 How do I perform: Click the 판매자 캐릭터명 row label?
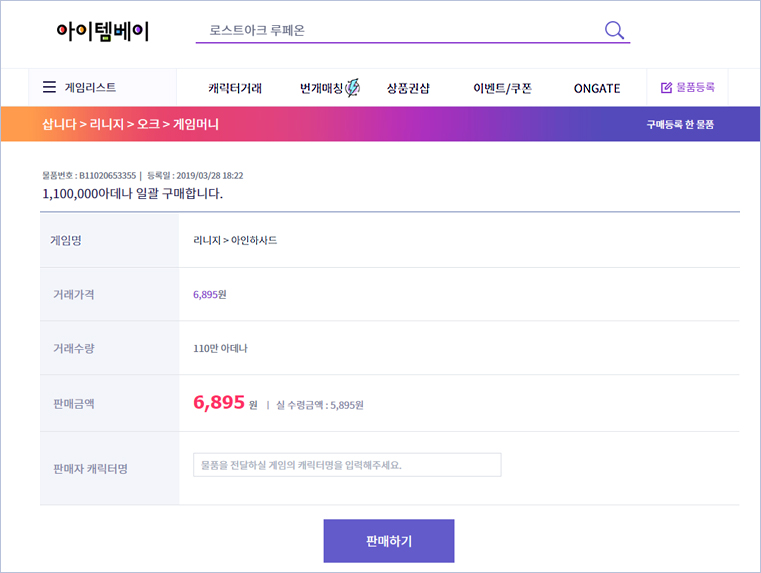click(x=90, y=469)
